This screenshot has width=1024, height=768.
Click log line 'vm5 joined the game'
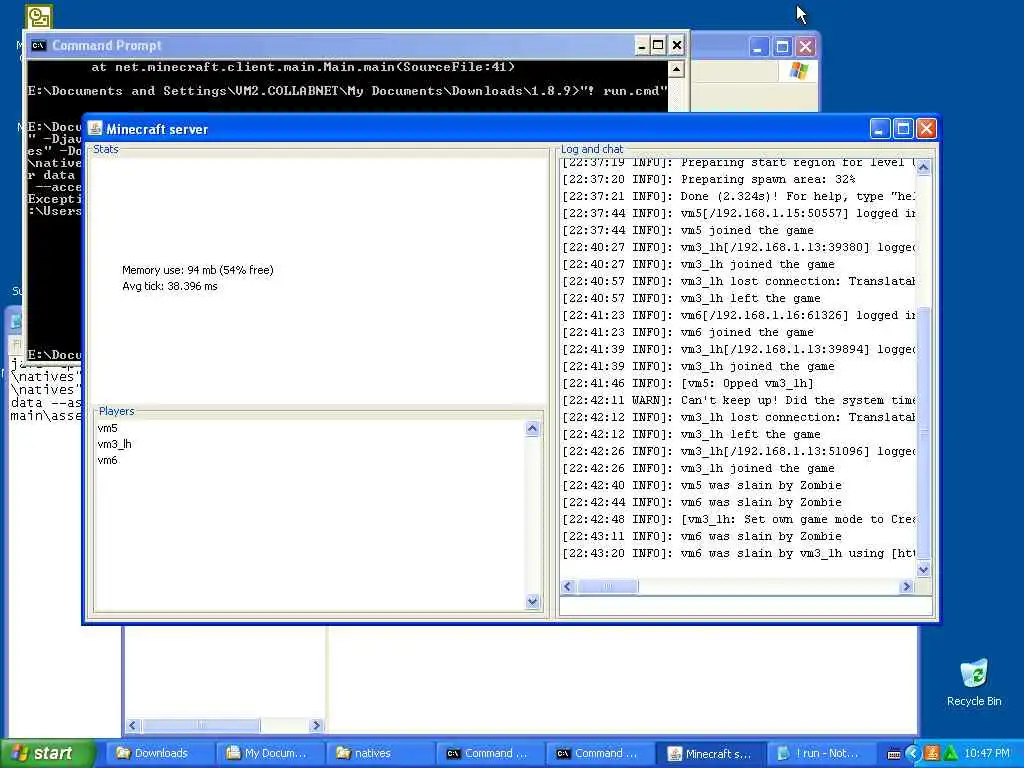click(x=688, y=231)
